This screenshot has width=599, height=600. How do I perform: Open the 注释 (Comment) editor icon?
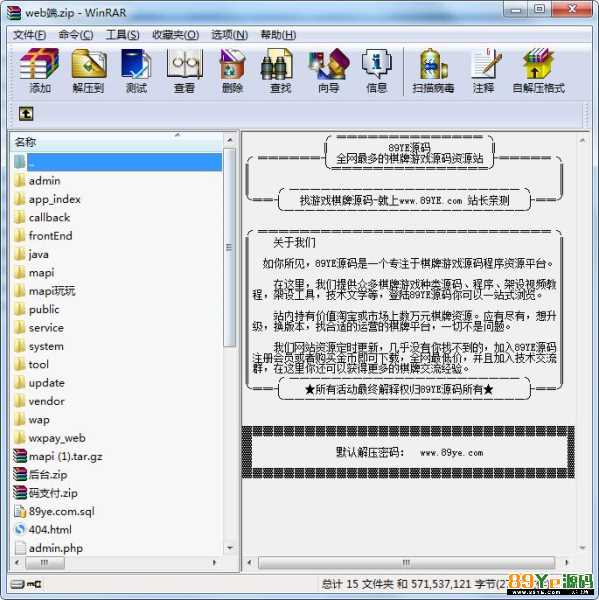pyautogui.click(x=484, y=71)
